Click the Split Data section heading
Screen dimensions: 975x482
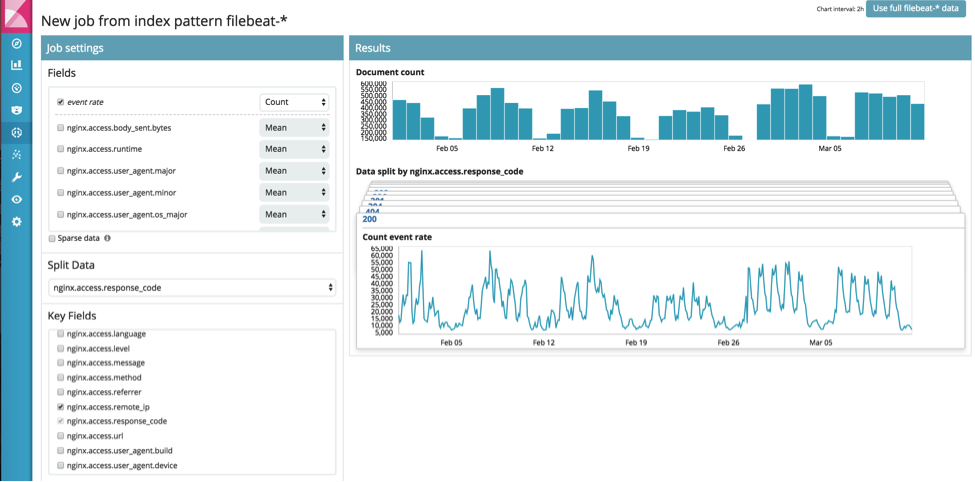tap(72, 265)
